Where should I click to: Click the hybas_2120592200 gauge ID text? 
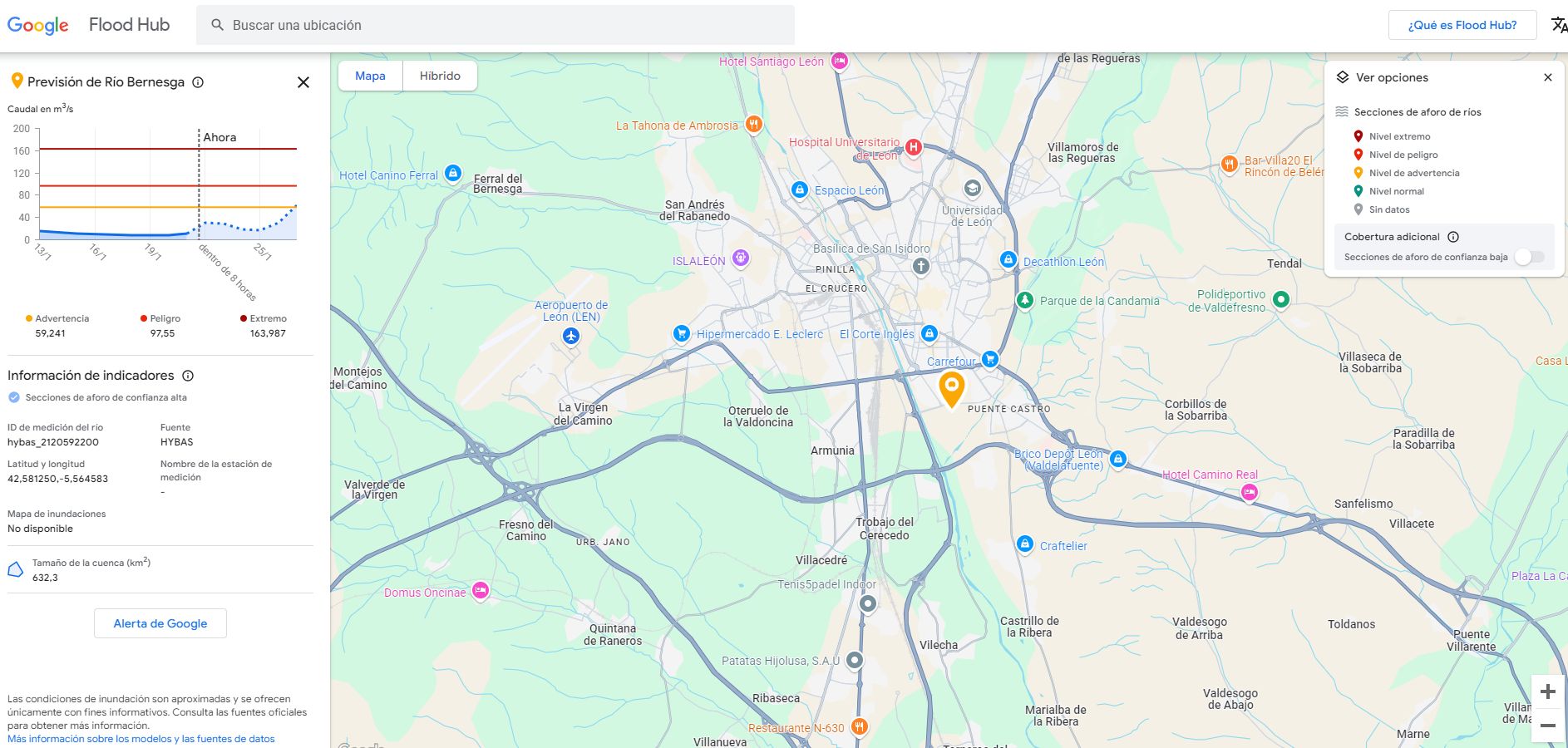pyautogui.click(x=53, y=442)
